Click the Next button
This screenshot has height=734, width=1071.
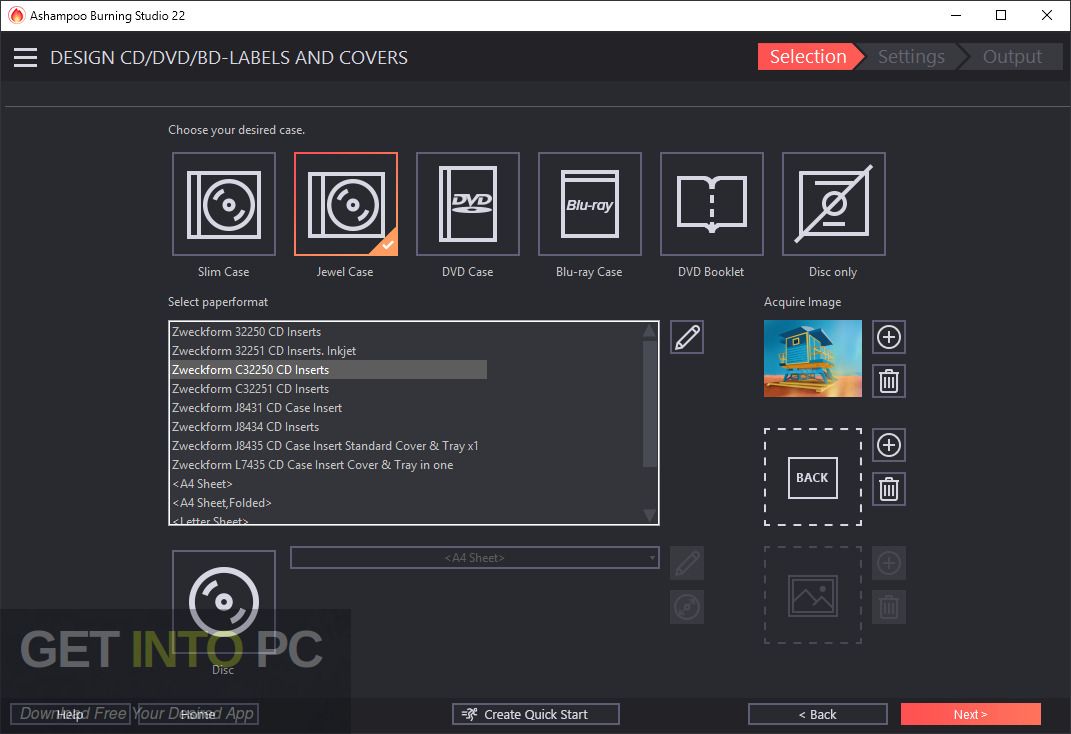pos(971,714)
